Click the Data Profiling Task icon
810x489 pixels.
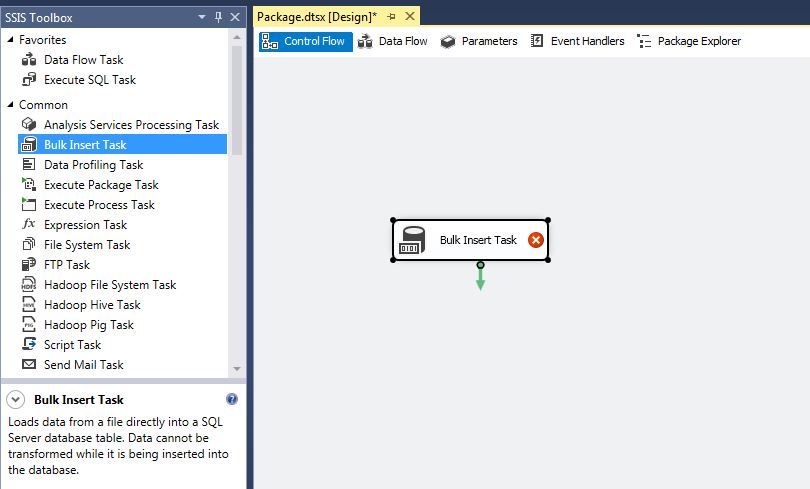pyautogui.click(x=29, y=165)
